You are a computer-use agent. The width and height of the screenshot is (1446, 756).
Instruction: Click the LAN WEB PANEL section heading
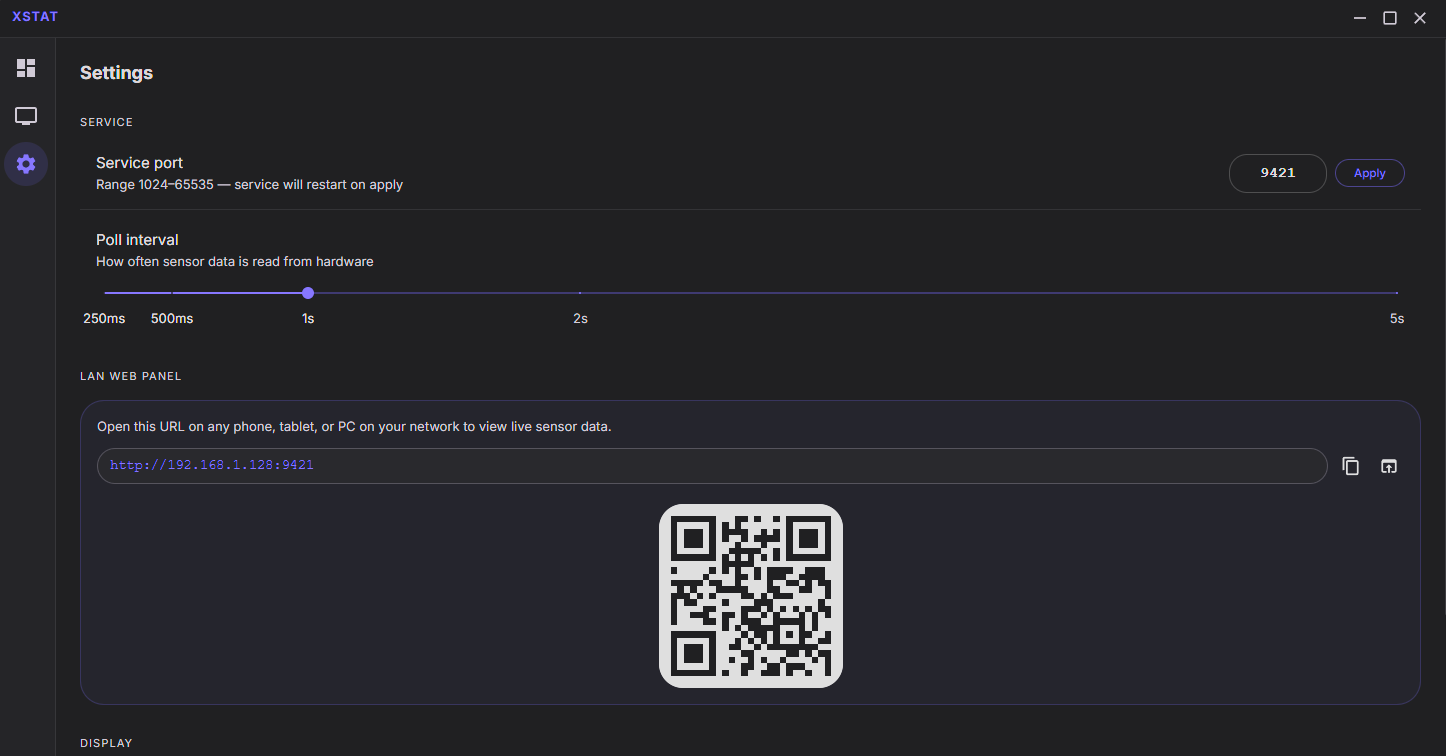(x=130, y=376)
